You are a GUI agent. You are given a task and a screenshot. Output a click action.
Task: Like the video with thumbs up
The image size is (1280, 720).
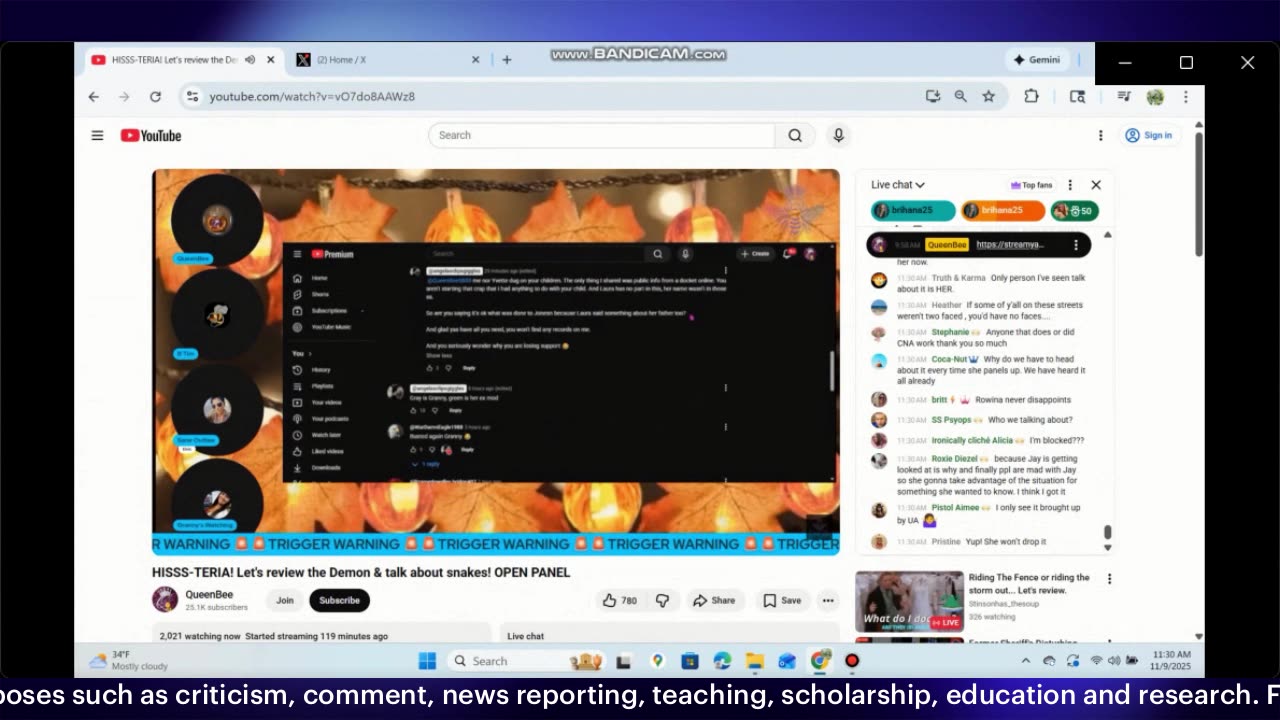619,600
